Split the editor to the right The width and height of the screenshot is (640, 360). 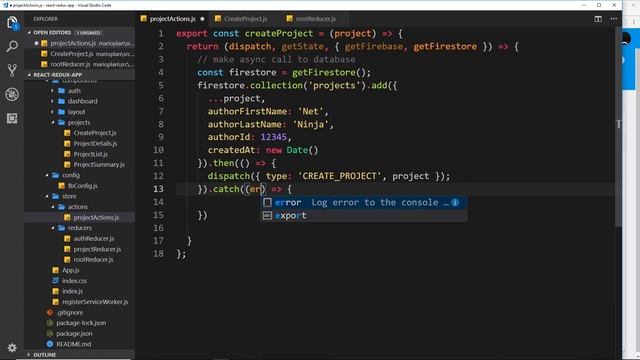pyautogui.click(x=598, y=19)
